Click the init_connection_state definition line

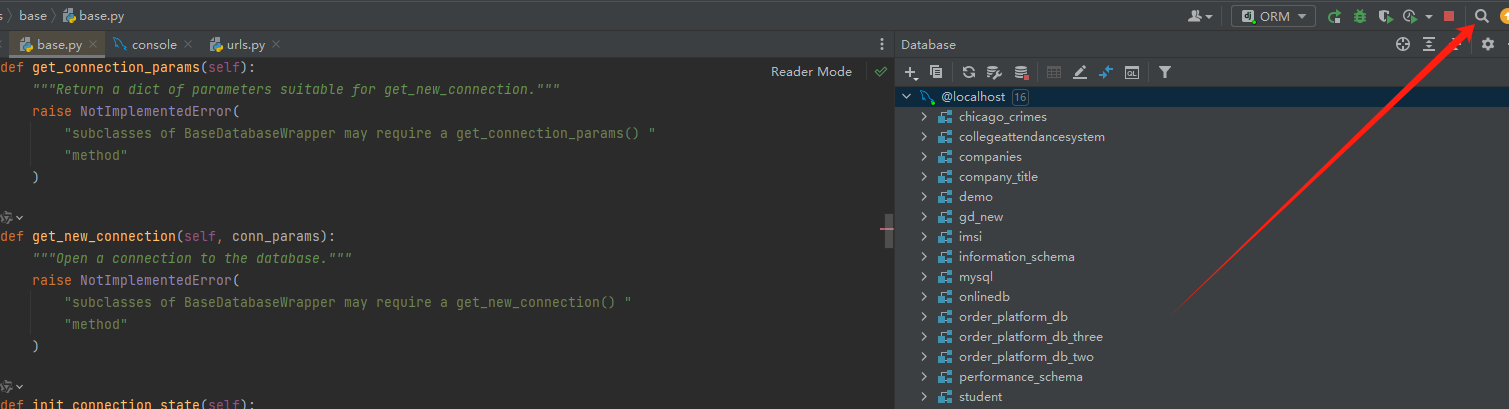tap(128, 404)
